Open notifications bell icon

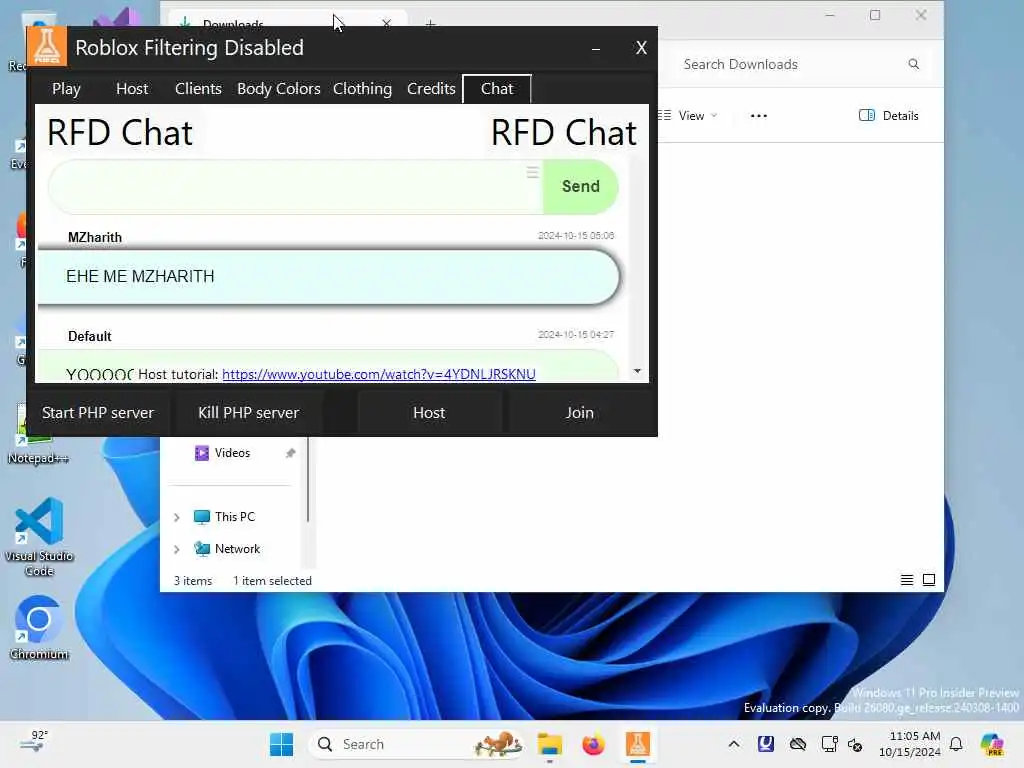(956, 744)
